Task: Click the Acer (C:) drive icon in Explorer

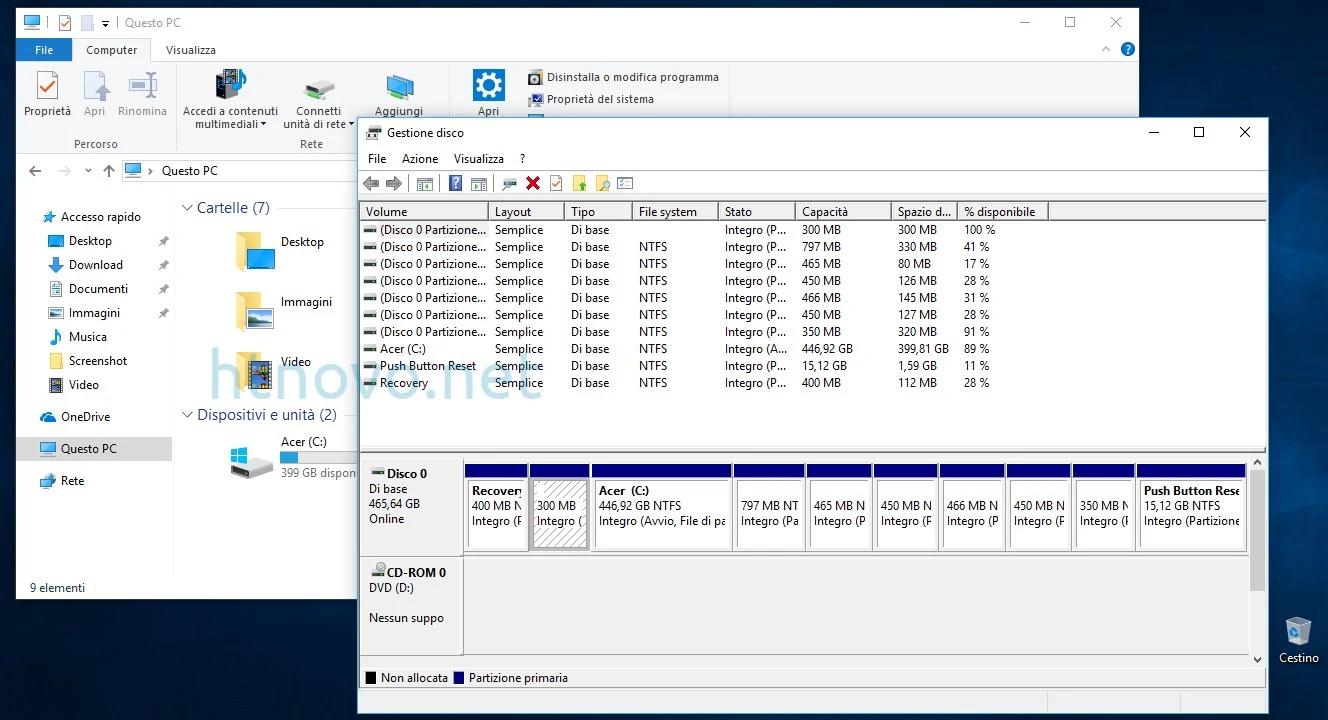Action: [251, 461]
